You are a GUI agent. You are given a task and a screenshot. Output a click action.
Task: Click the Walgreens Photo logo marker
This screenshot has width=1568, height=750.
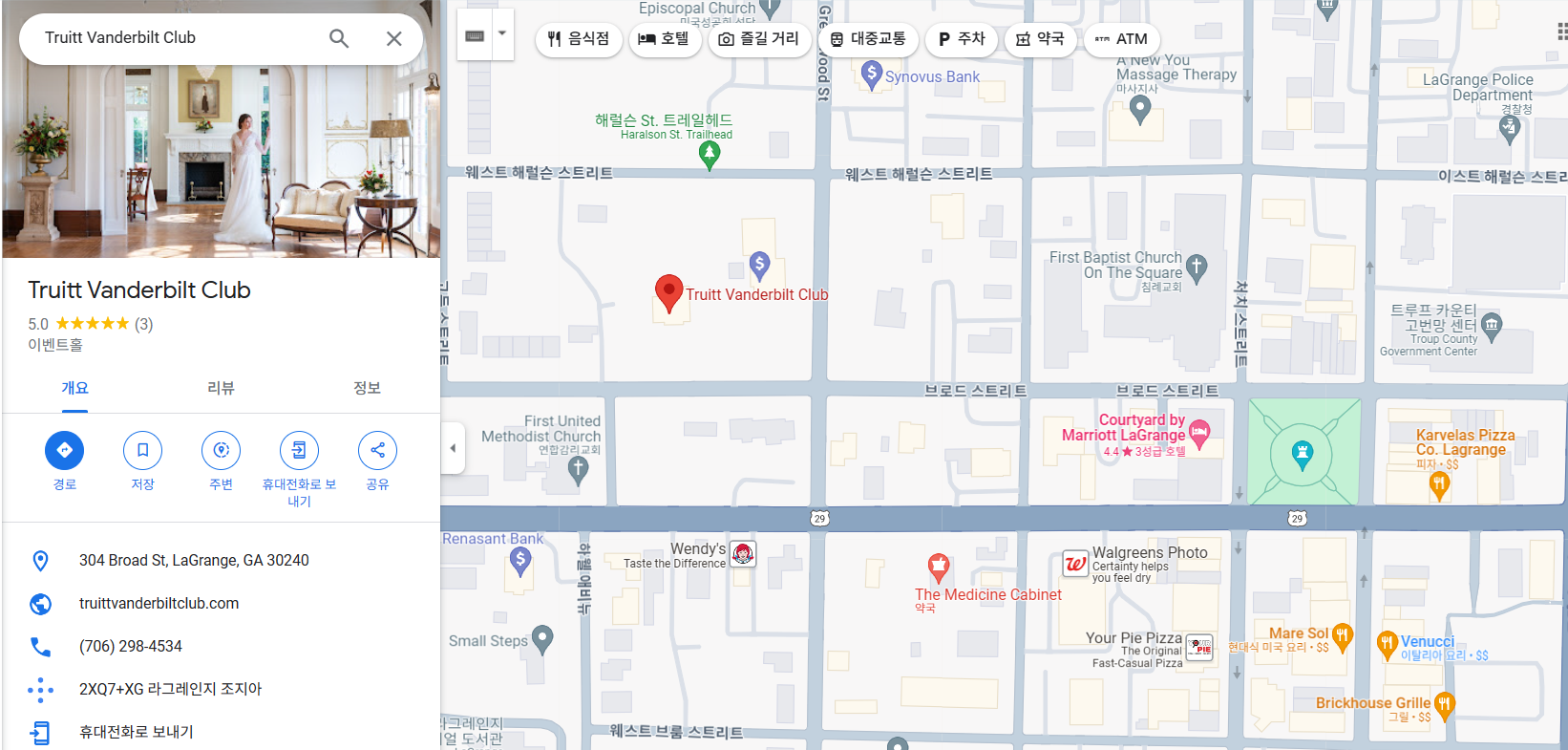click(1076, 564)
